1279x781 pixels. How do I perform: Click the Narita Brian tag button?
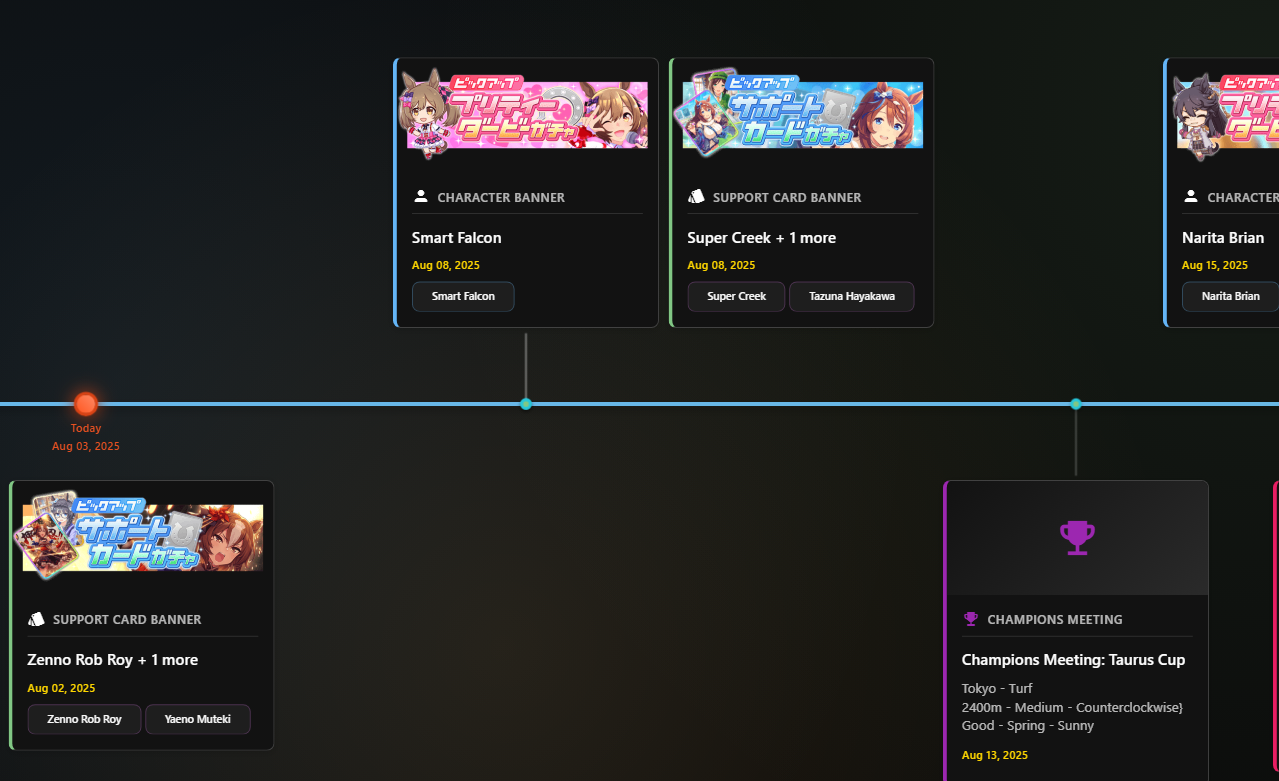(x=1230, y=297)
